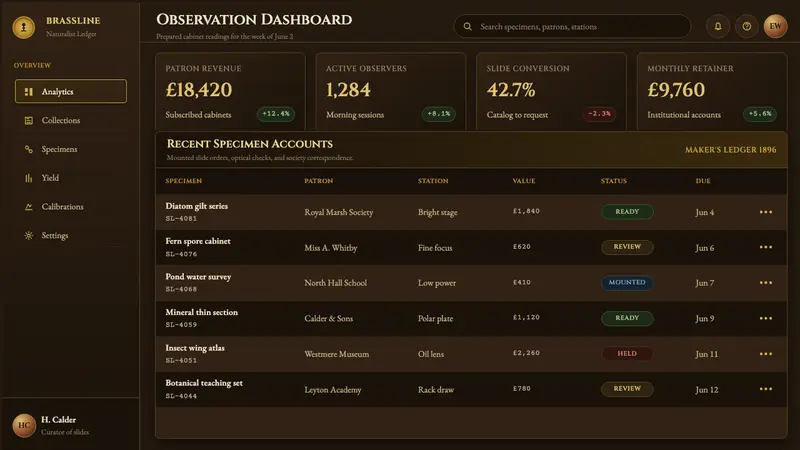Open more options for Botanical teaching set
This screenshot has height=450, width=800.
765,389
